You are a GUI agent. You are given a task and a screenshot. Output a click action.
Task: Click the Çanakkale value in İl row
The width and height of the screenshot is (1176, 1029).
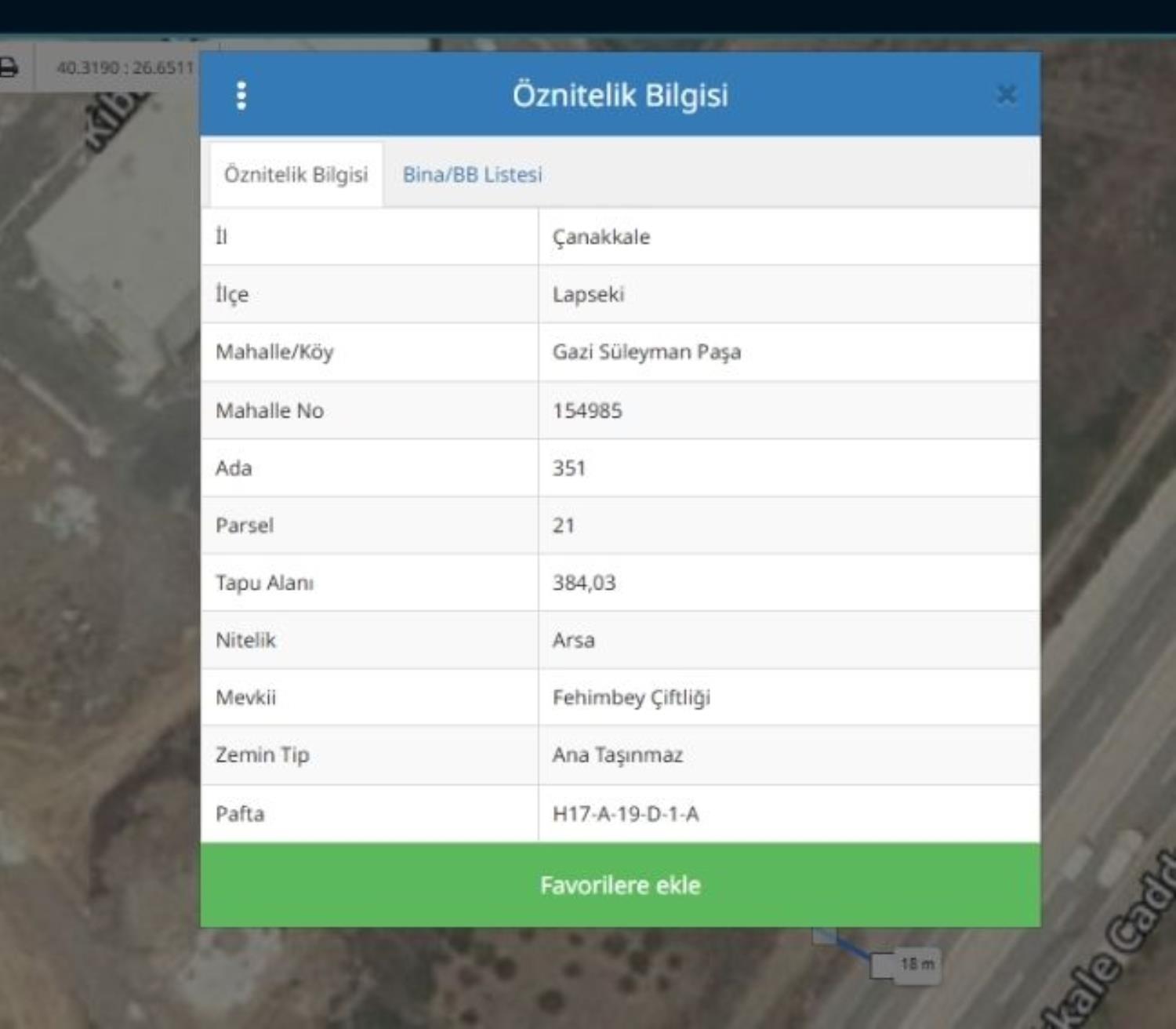click(x=601, y=237)
